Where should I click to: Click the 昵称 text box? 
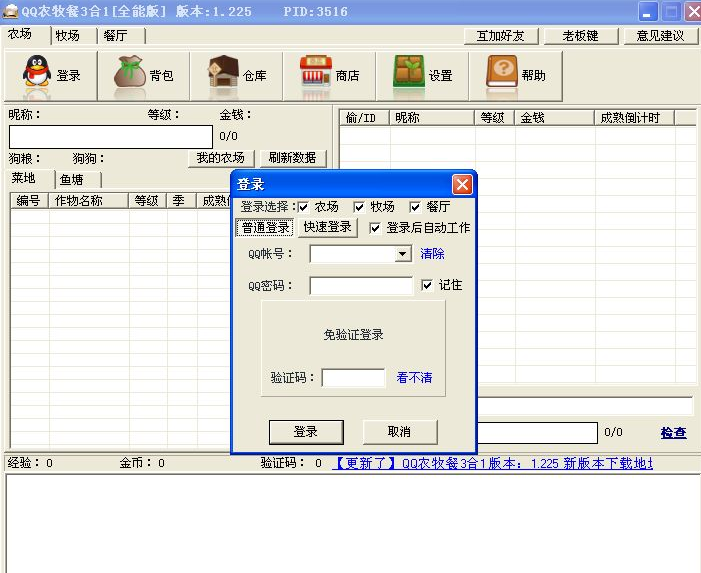(x=111, y=137)
